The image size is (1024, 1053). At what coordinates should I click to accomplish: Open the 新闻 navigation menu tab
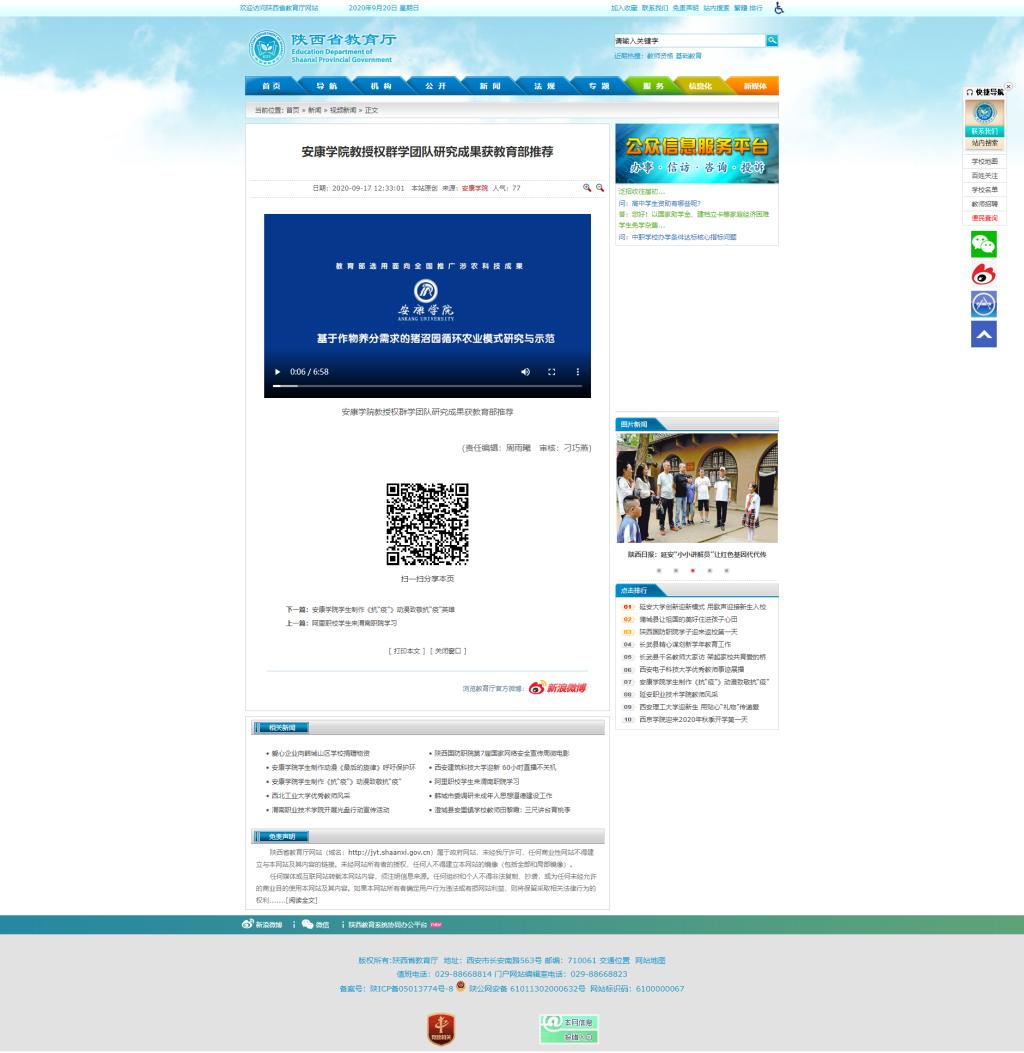tap(490, 86)
